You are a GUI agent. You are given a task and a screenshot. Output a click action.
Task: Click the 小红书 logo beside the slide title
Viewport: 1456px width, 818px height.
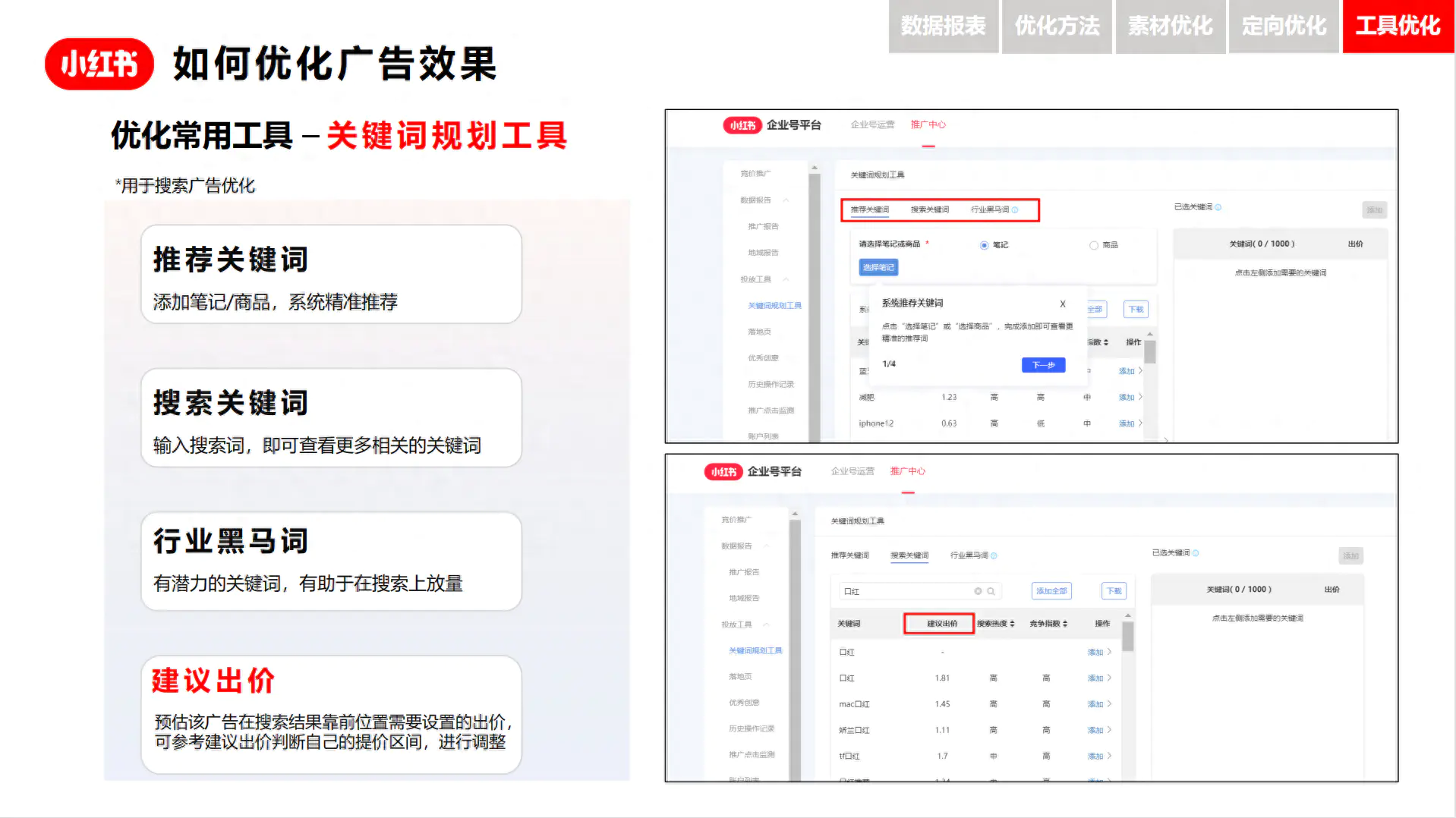point(99,64)
